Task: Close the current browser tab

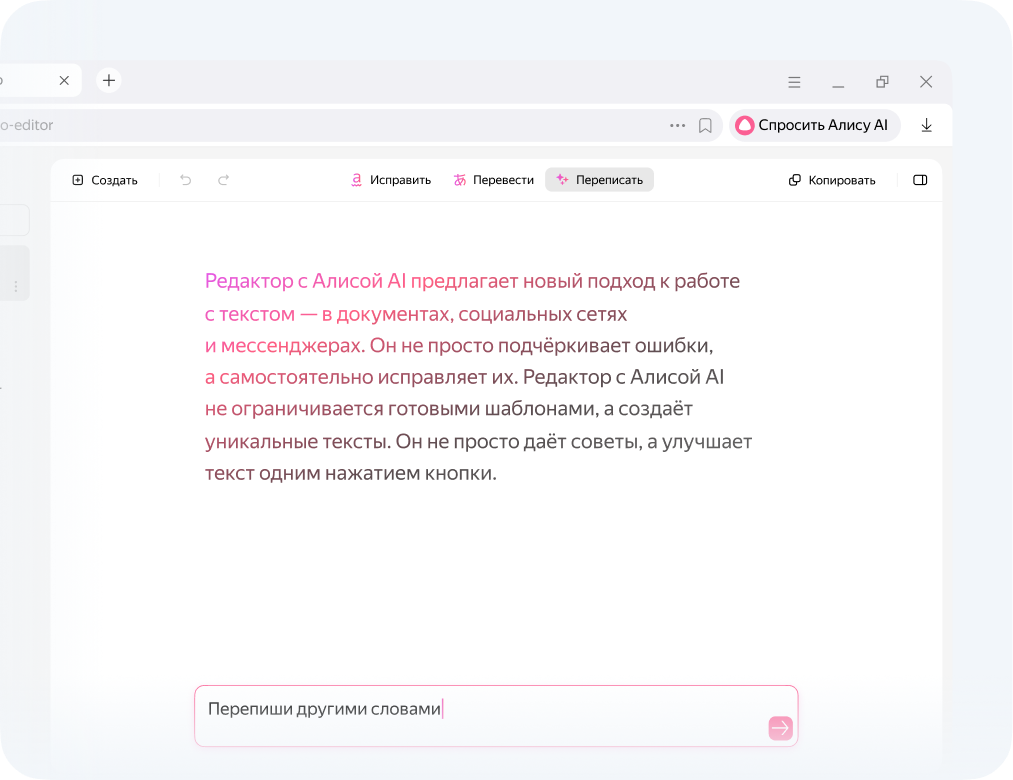Action: pos(64,81)
